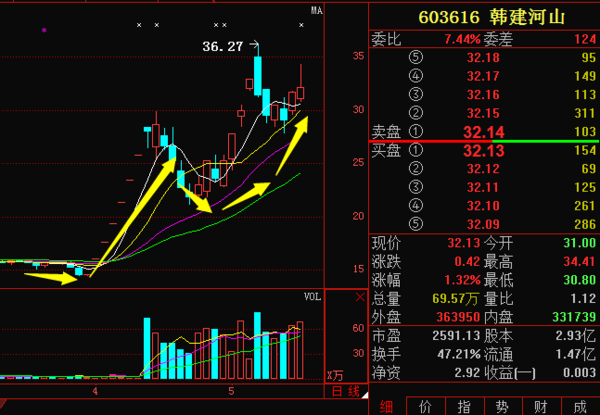This screenshot has height=415, width=600.
Task: Switch to the 价 tab
Action: [x=426, y=406]
